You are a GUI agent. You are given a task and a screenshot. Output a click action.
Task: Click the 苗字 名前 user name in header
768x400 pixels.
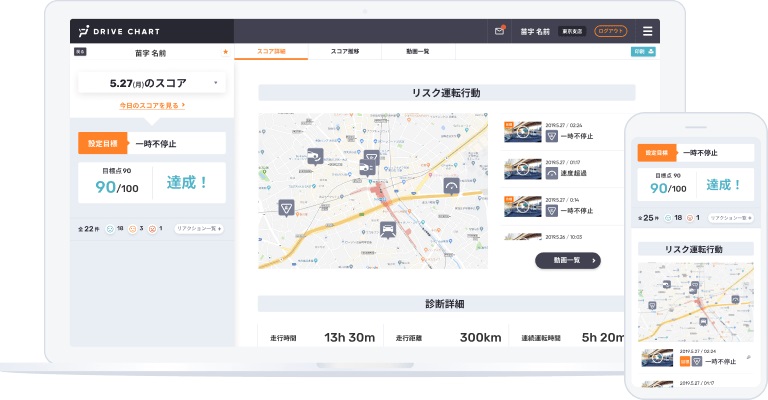point(535,31)
